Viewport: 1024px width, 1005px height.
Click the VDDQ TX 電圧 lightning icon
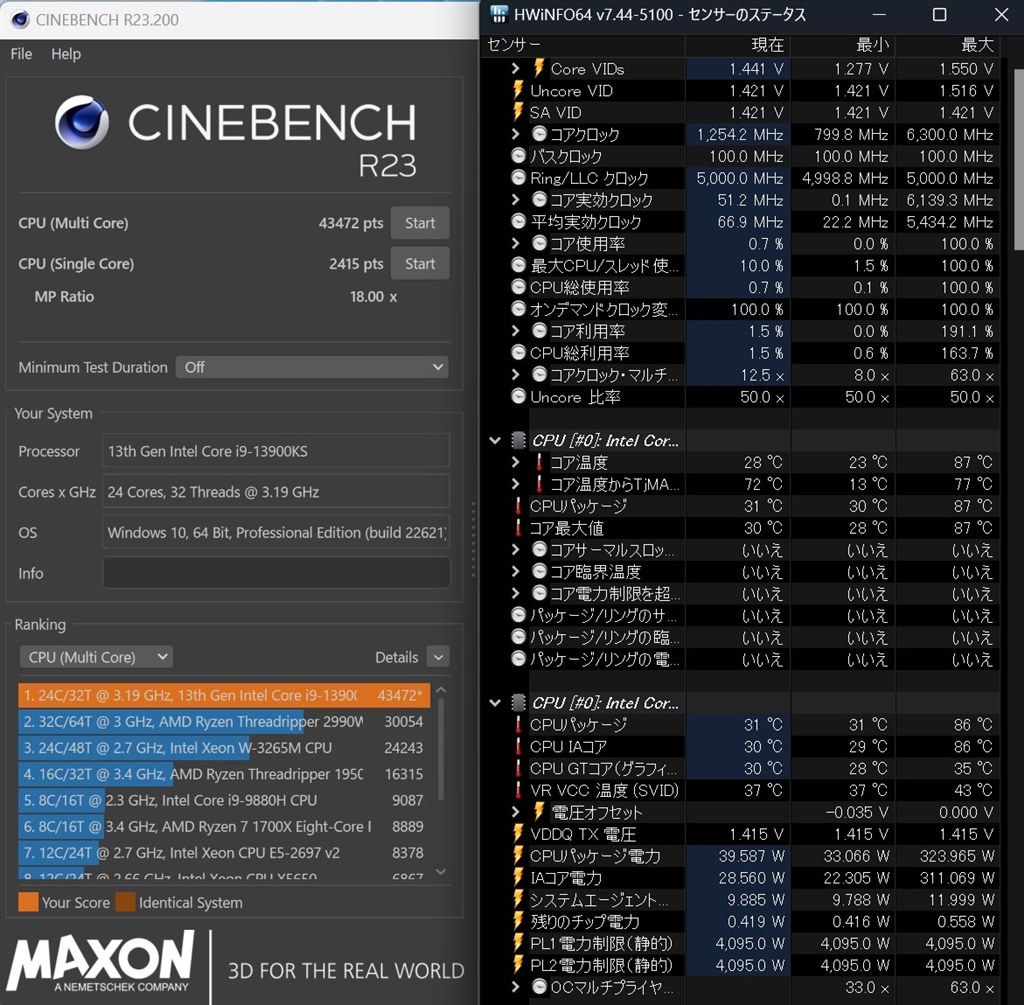click(x=519, y=834)
